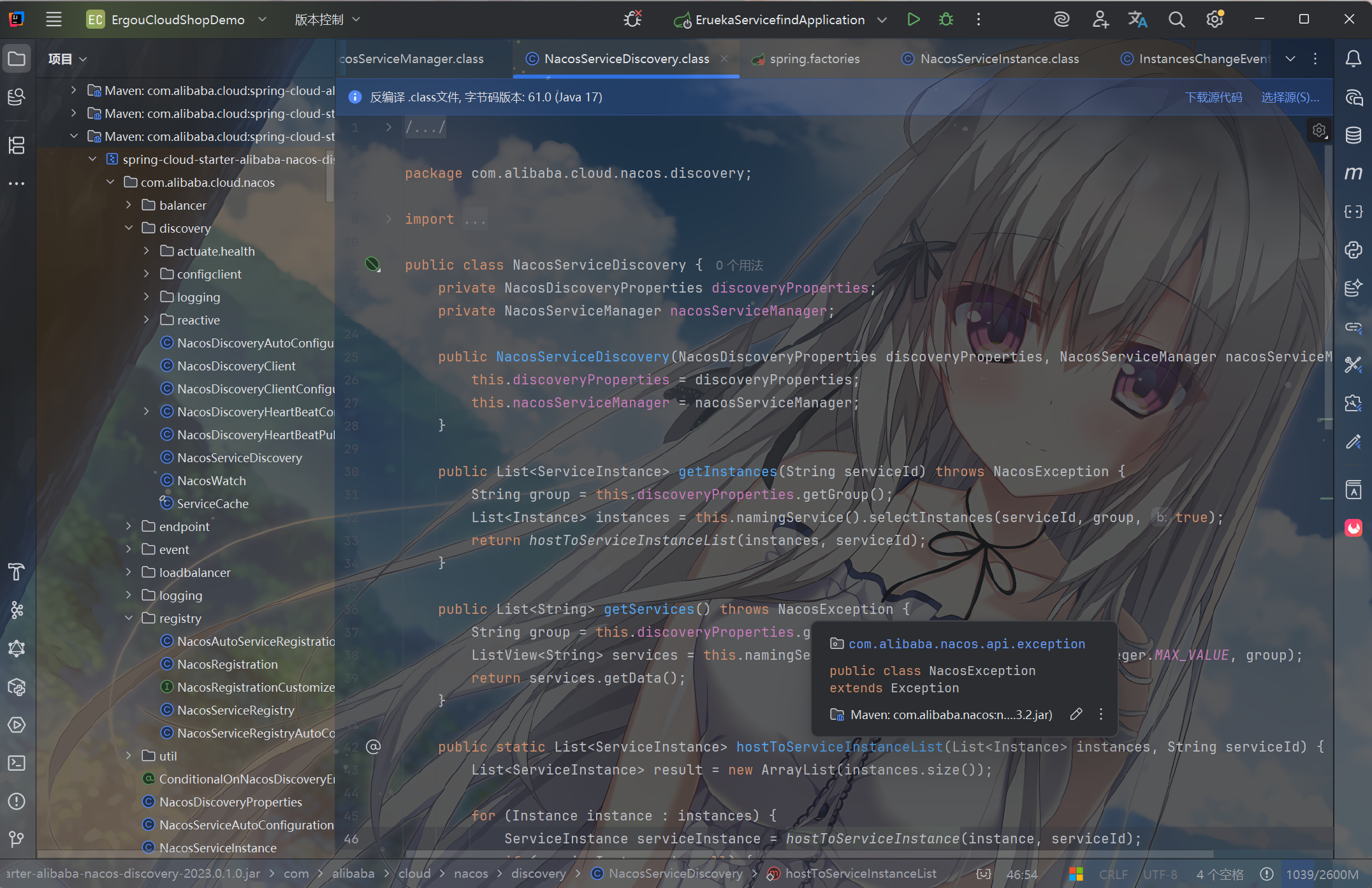Select NacosRegistration class in tree

point(227,664)
